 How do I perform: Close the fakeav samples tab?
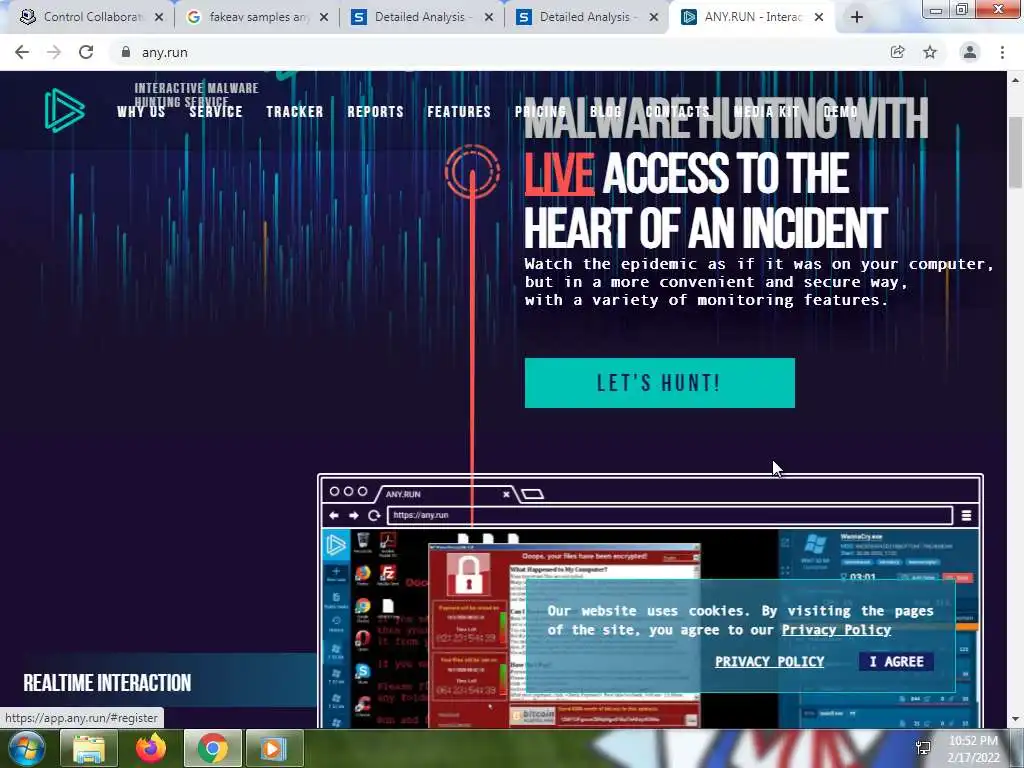click(x=324, y=18)
